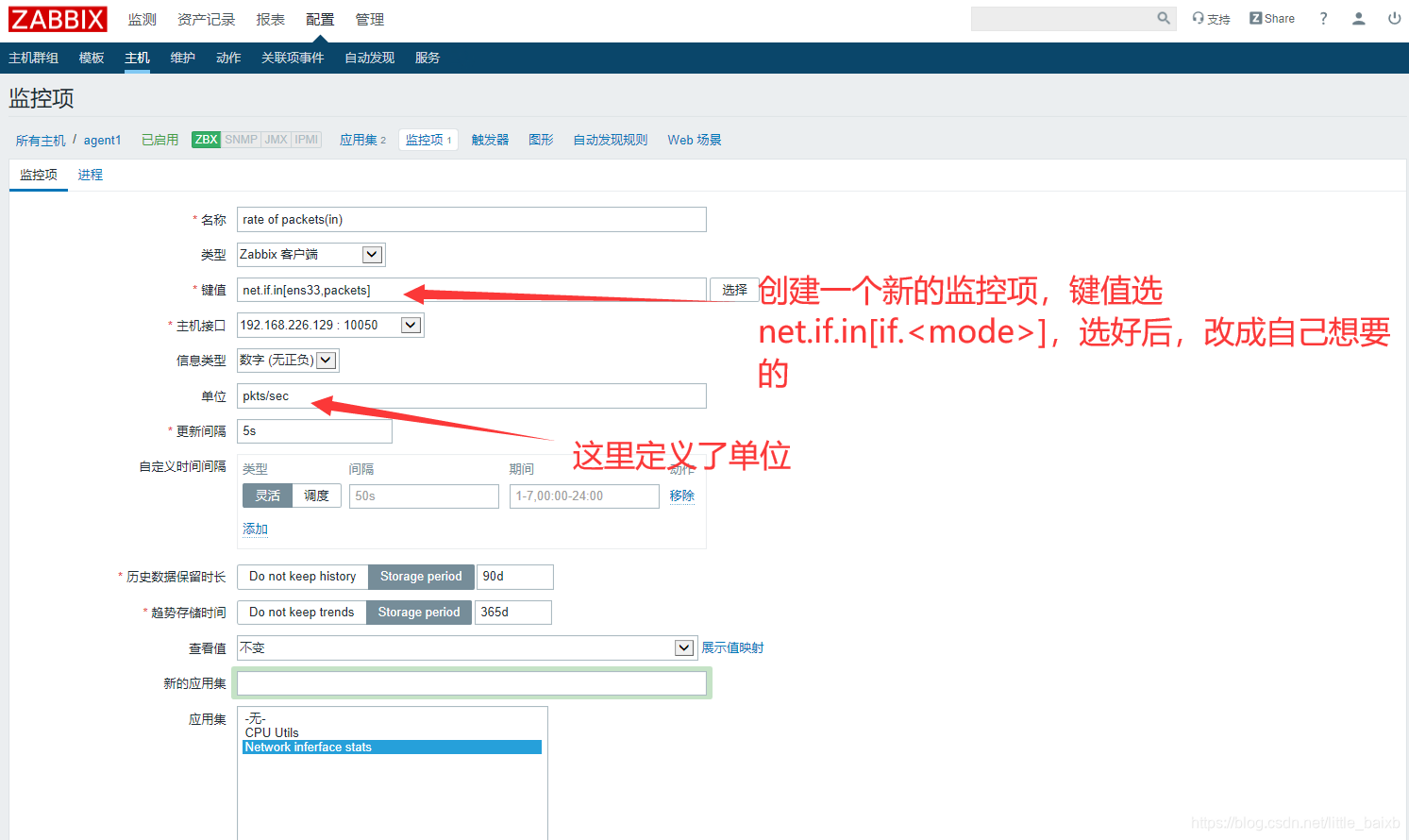Viewport: 1409px width, 840px height.
Task: Click the 键值 key input field
Action: pos(471,291)
